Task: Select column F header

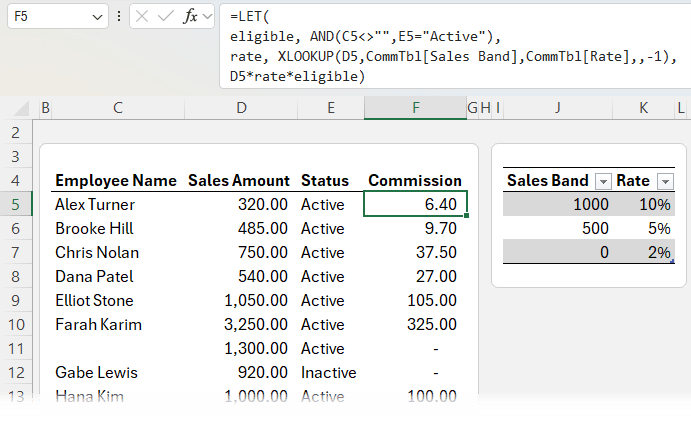Action: click(x=416, y=108)
